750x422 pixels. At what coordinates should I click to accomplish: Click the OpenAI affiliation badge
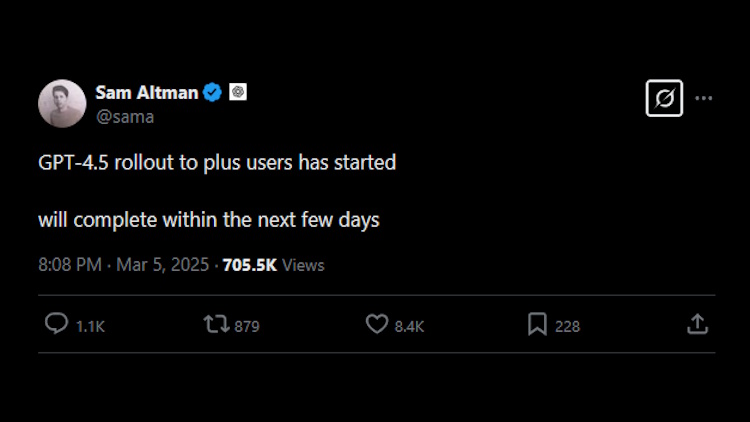[238, 92]
